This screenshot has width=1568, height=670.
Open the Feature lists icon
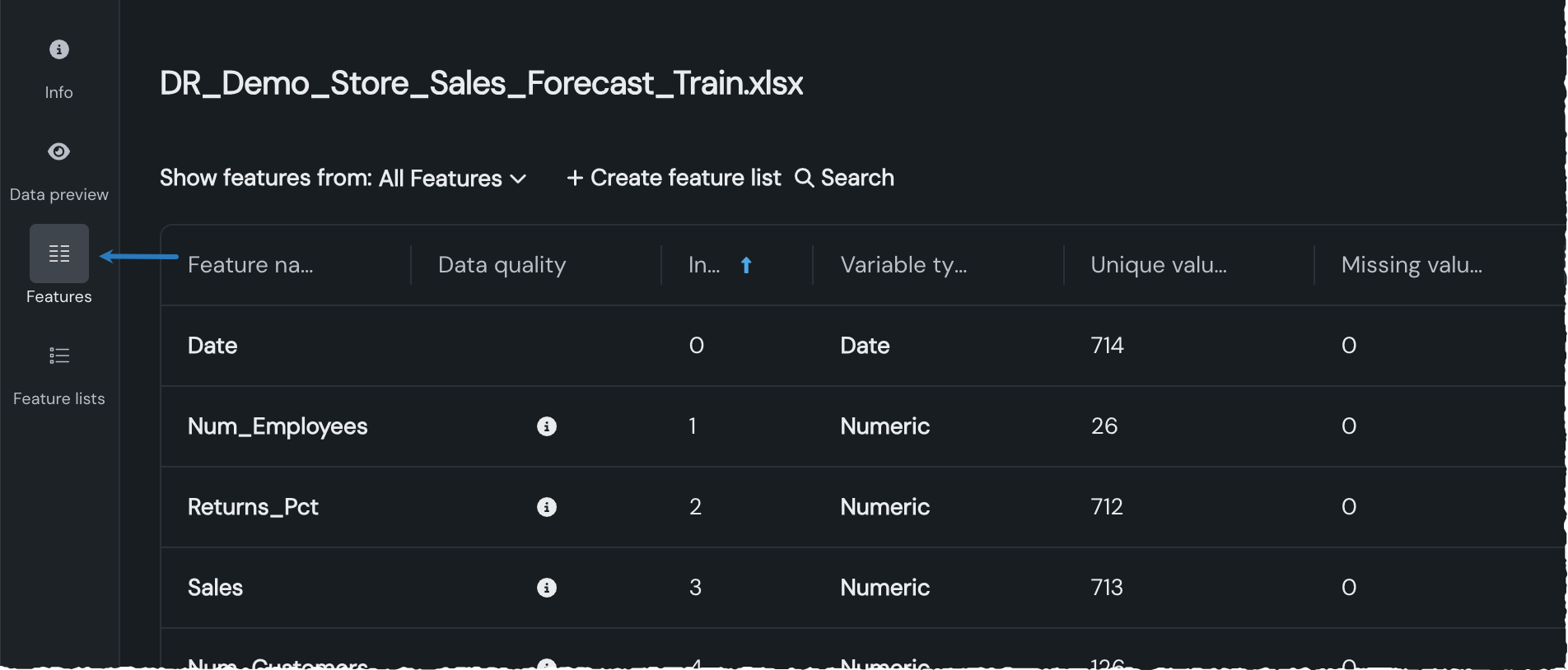[x=58, y=356]
